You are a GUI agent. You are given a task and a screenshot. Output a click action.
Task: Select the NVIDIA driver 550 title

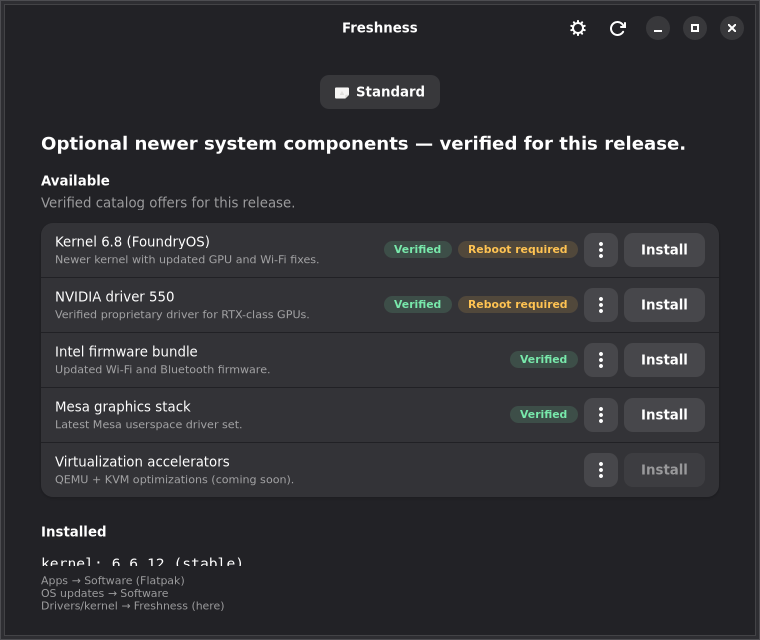(x=114, y=296)
